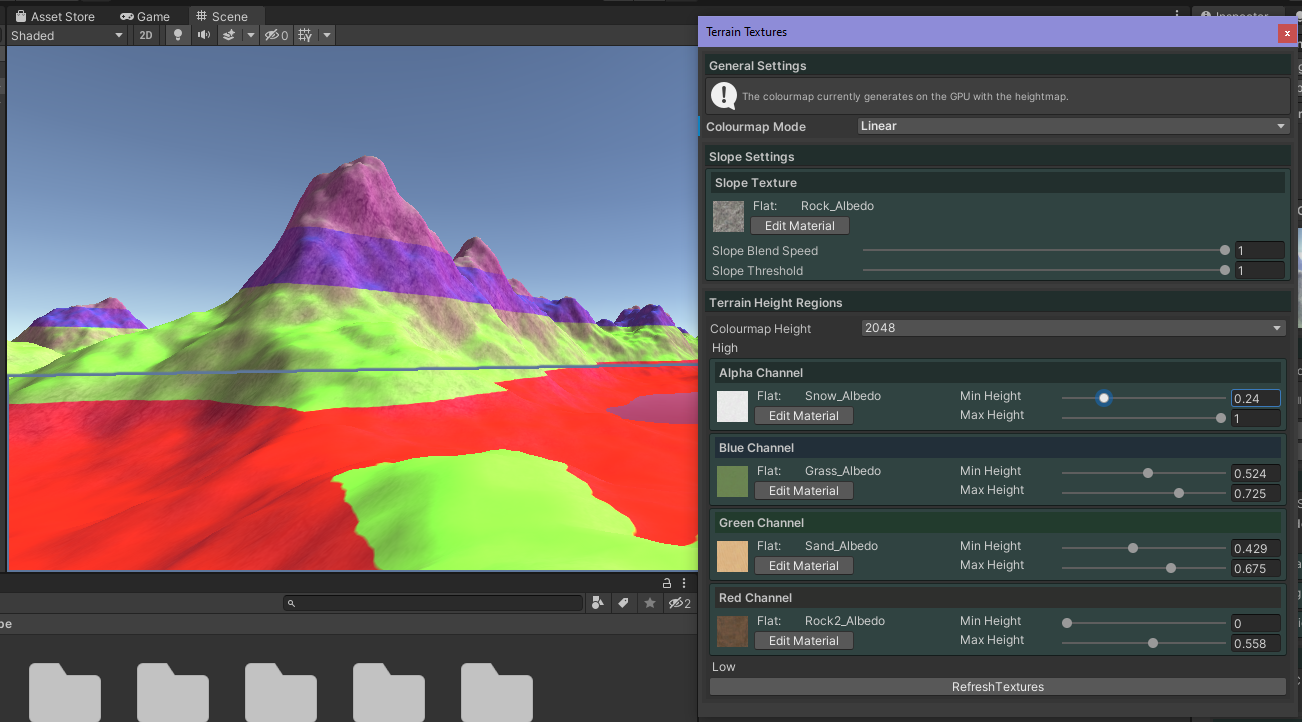This screenshot has height=722, width=1302.
Task: Switch to the Game tab
Action: (x=145, y=17)
